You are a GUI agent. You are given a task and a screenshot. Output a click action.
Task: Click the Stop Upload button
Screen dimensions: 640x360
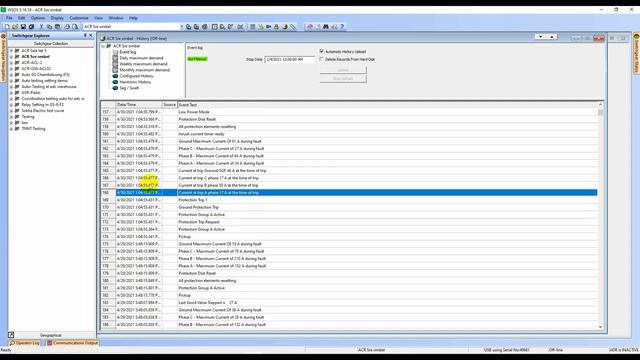(x=343, y=78)
